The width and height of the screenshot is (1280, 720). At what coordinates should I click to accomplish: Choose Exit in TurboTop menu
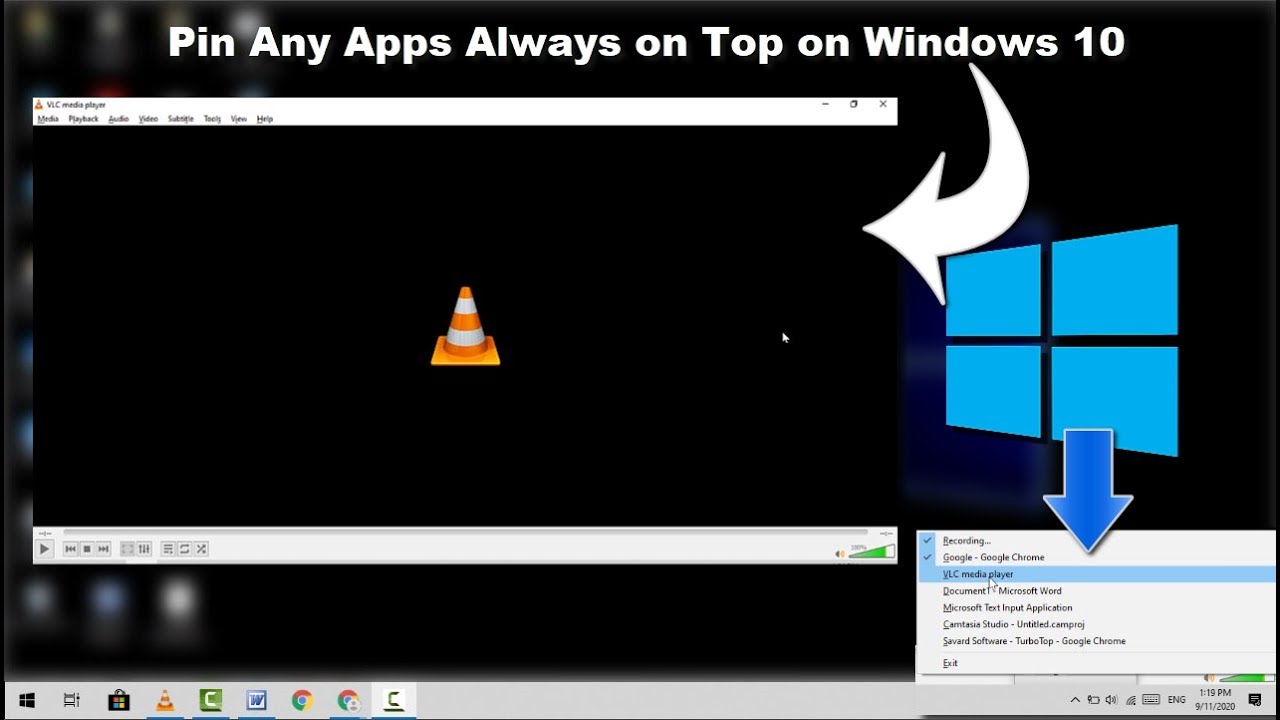tap(1096, 663)
